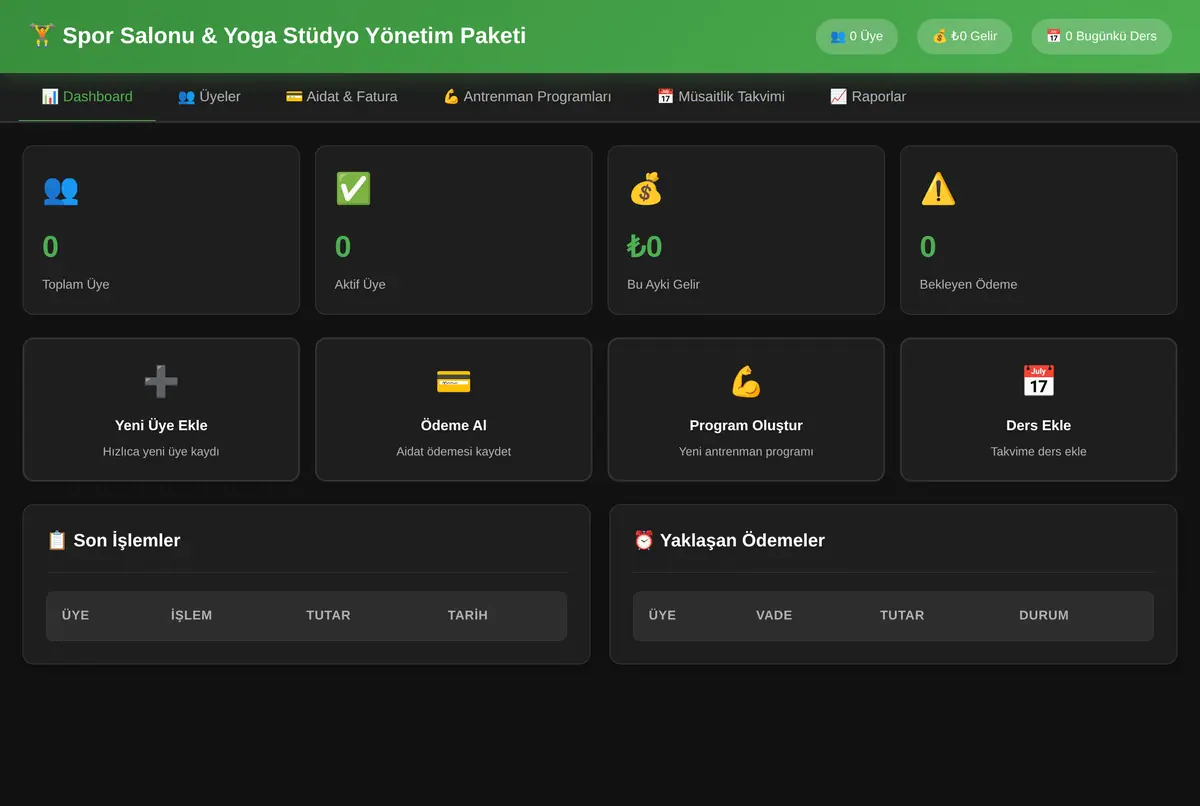The width and height of the screenshot is (1200, 806).
Task: Click the 0 Bugünkü Ders header badge
Action: 1102,36
